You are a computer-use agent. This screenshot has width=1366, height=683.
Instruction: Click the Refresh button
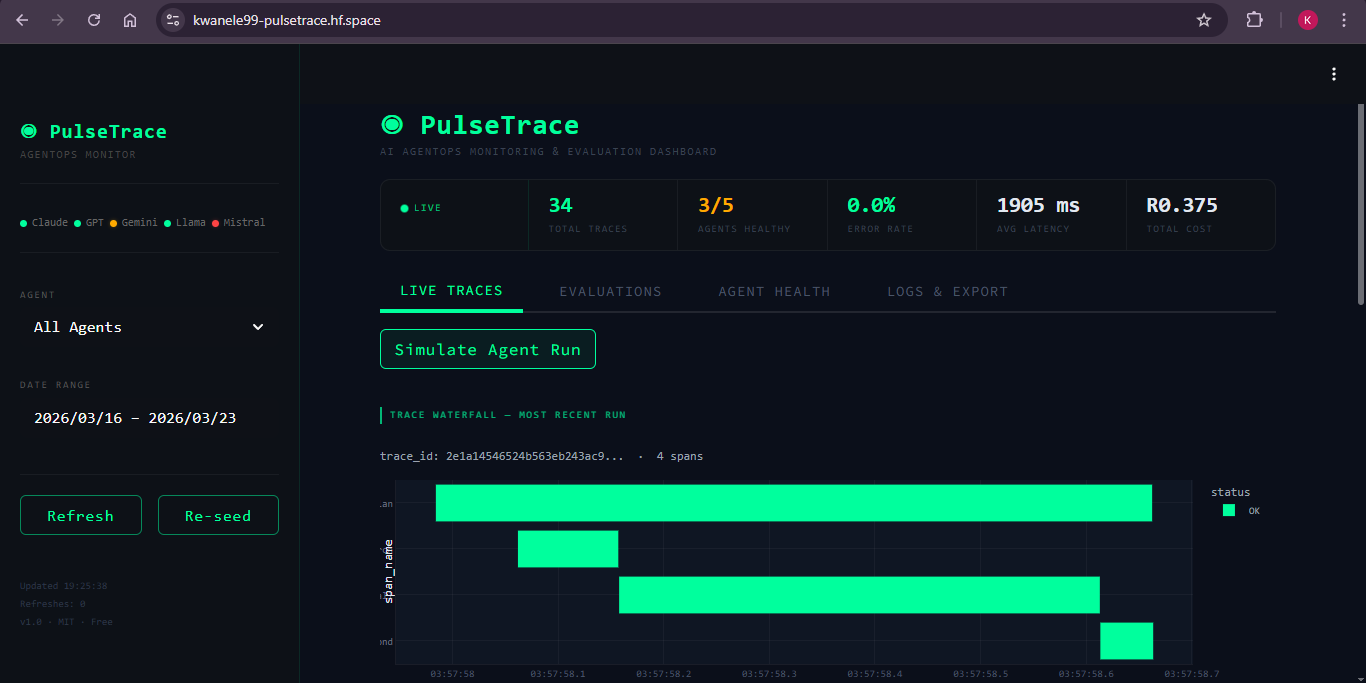(x=80, y=516)
